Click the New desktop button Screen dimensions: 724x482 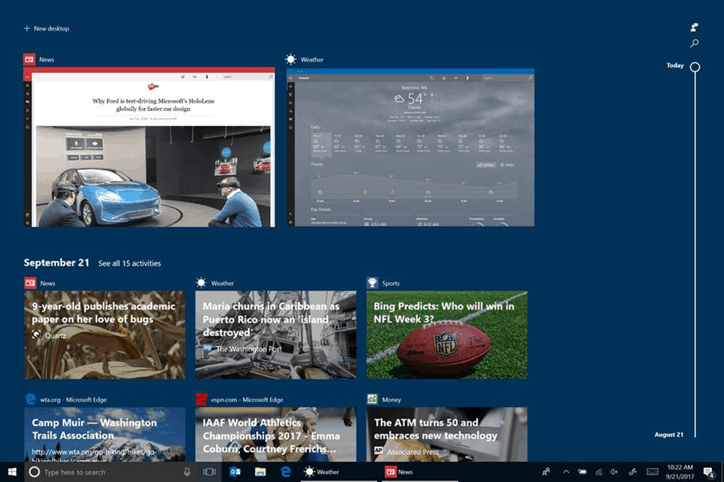[x=46, y=28]
